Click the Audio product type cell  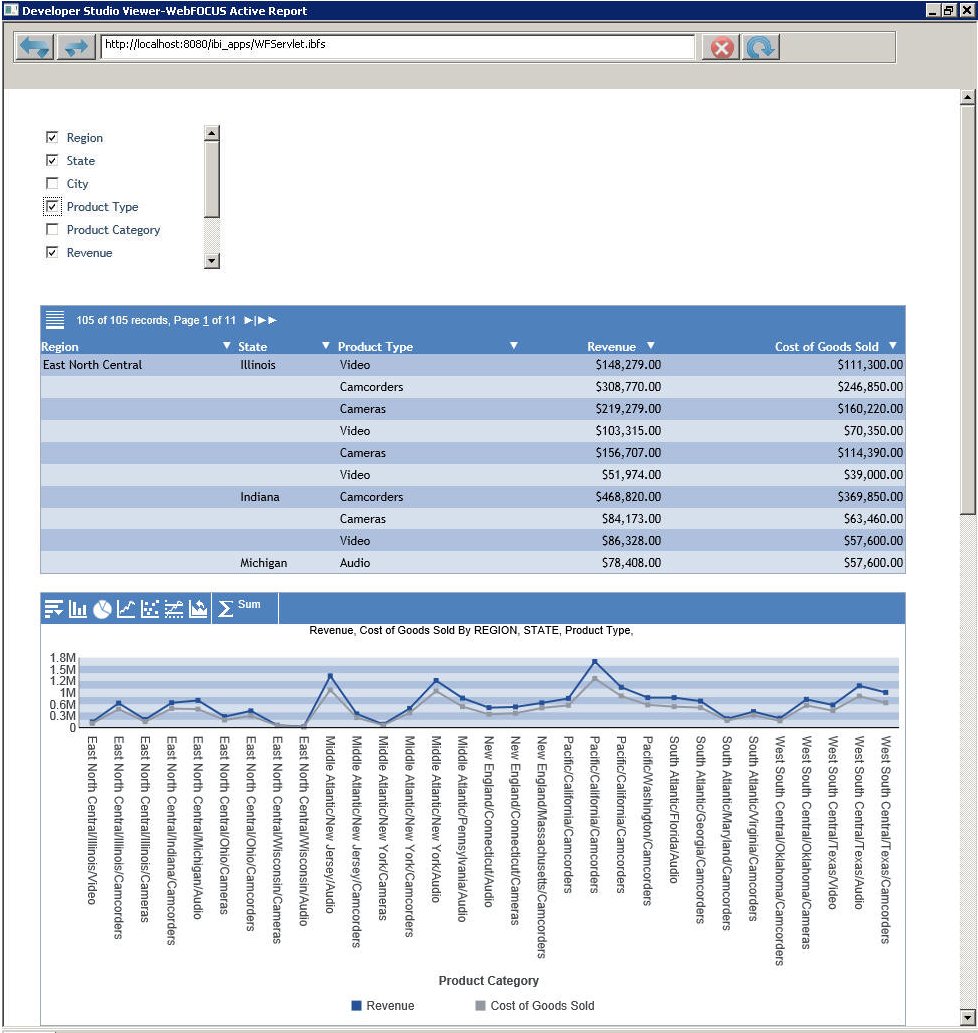click(355, 563)
